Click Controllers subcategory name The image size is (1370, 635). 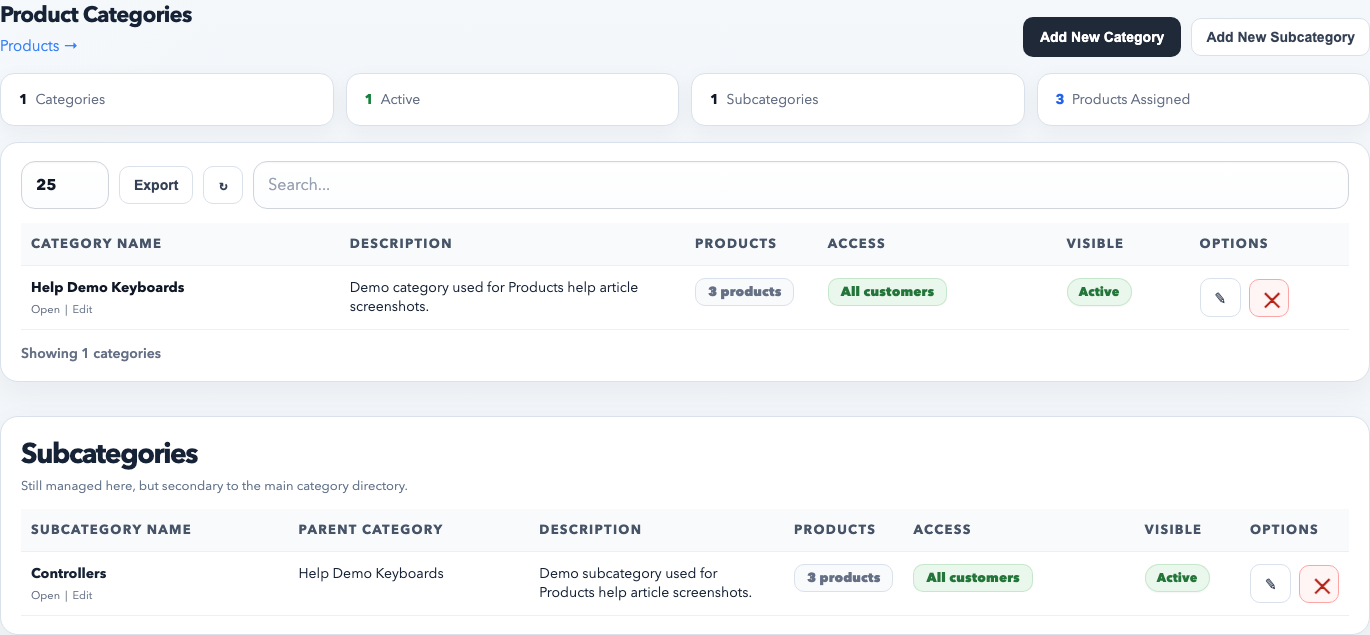pos(69,573)
